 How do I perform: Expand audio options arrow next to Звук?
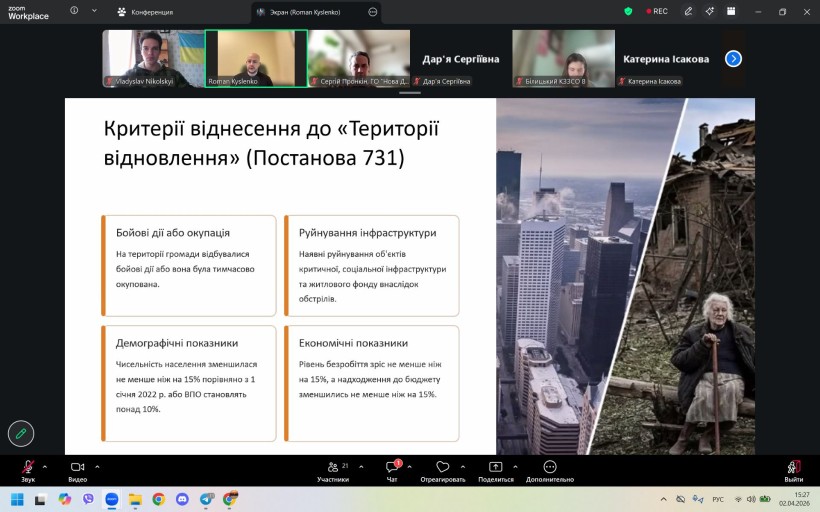[x=44, y=467]
